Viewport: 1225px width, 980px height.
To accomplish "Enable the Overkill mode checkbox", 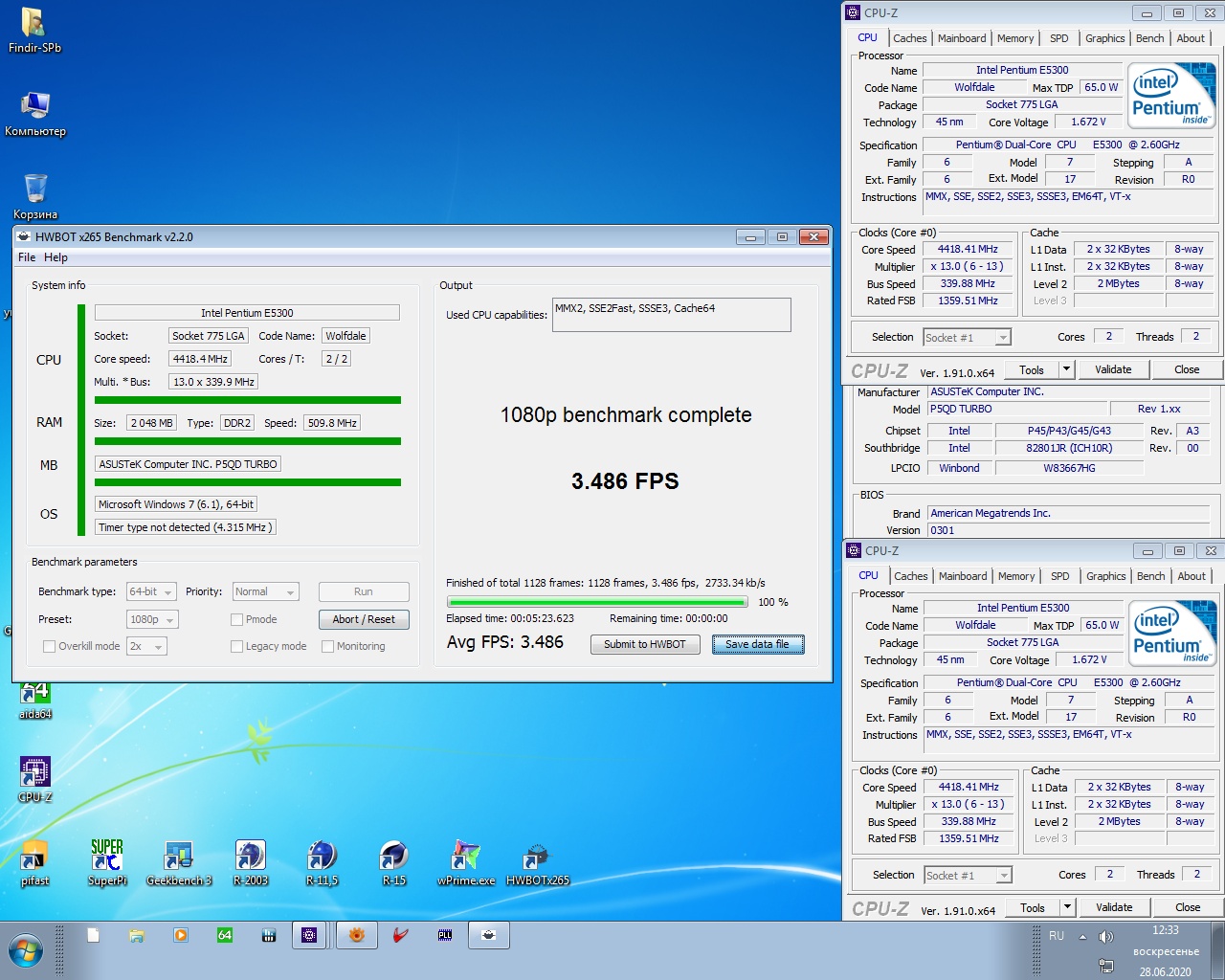I will 49,646.
